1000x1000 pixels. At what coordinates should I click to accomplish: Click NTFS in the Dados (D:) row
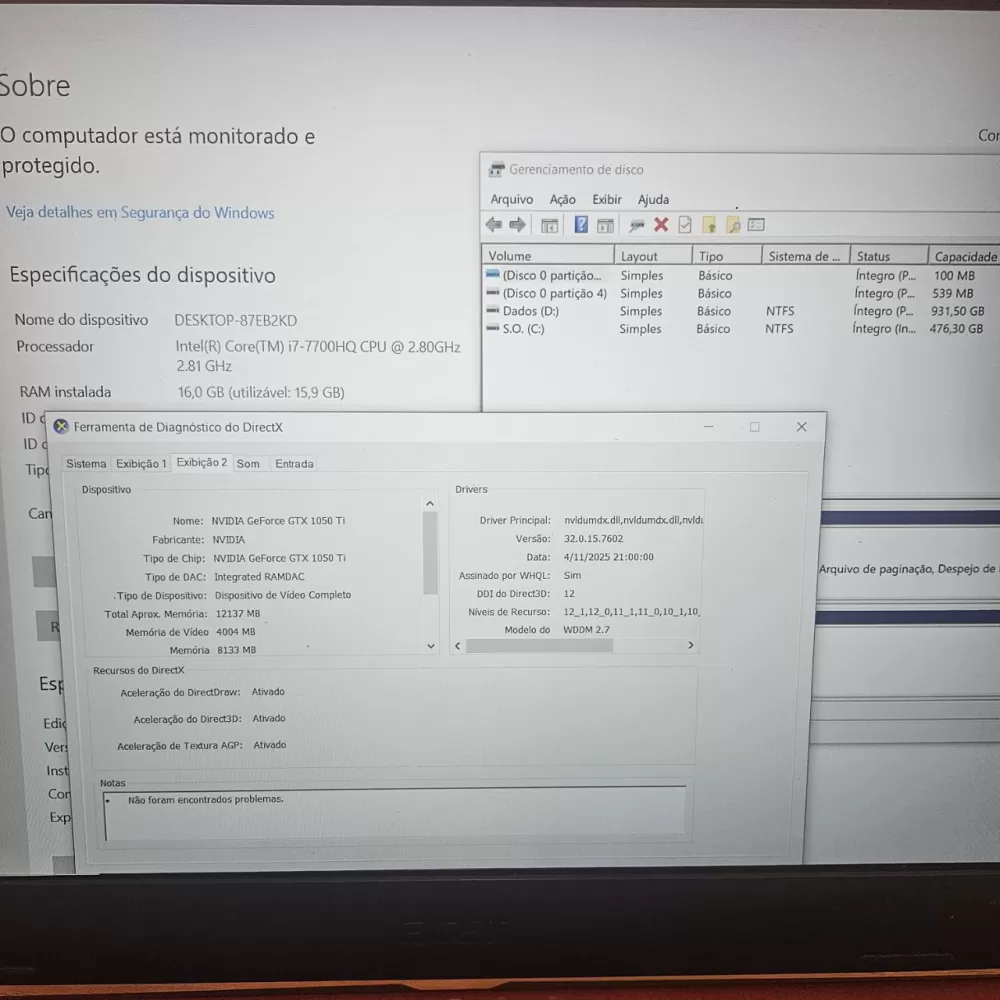click(780, 311)
